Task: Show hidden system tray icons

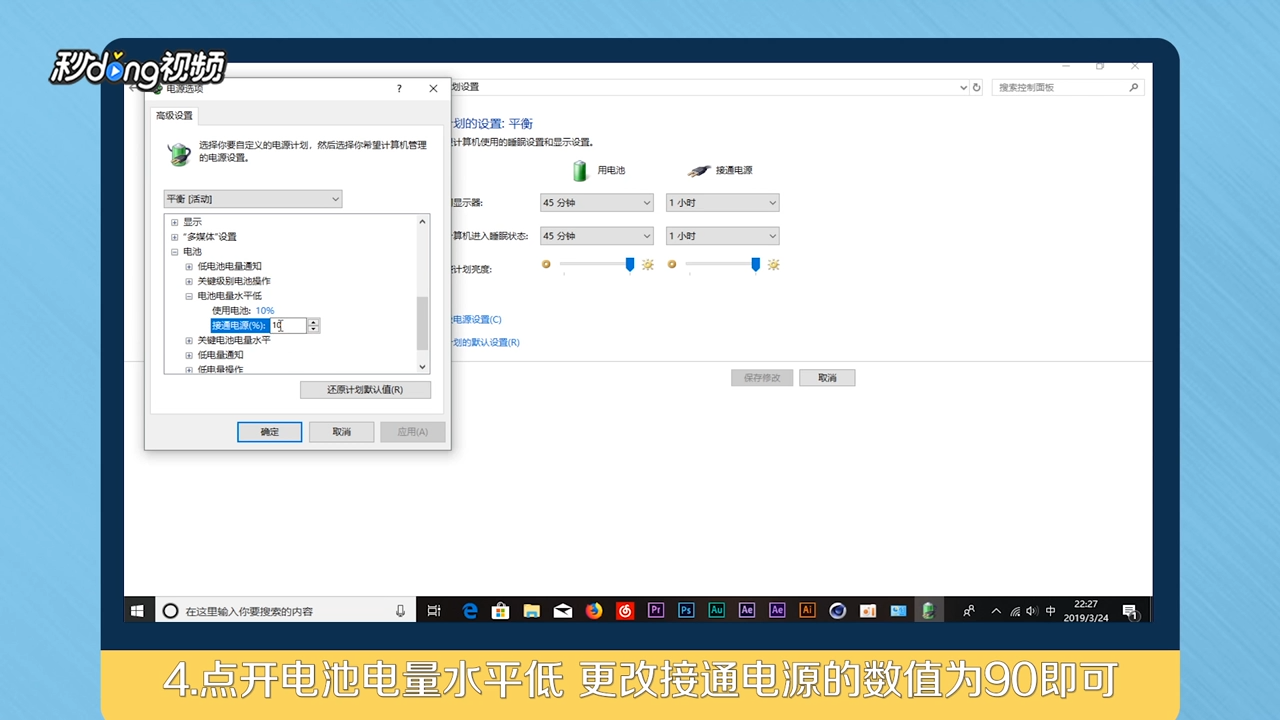Action: click(996, 610)
